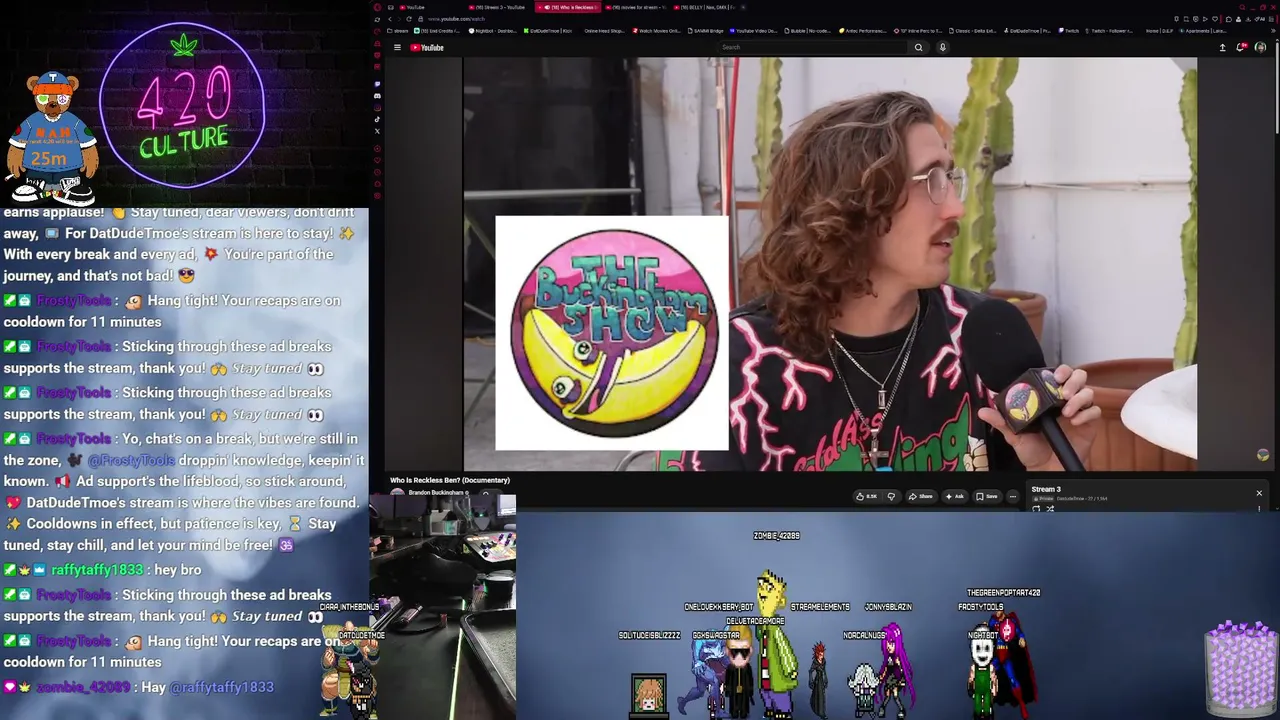The width and height of the screenshot is (1280, 720).
Task: Click the browser address bar URL
Action: point(457,19)
